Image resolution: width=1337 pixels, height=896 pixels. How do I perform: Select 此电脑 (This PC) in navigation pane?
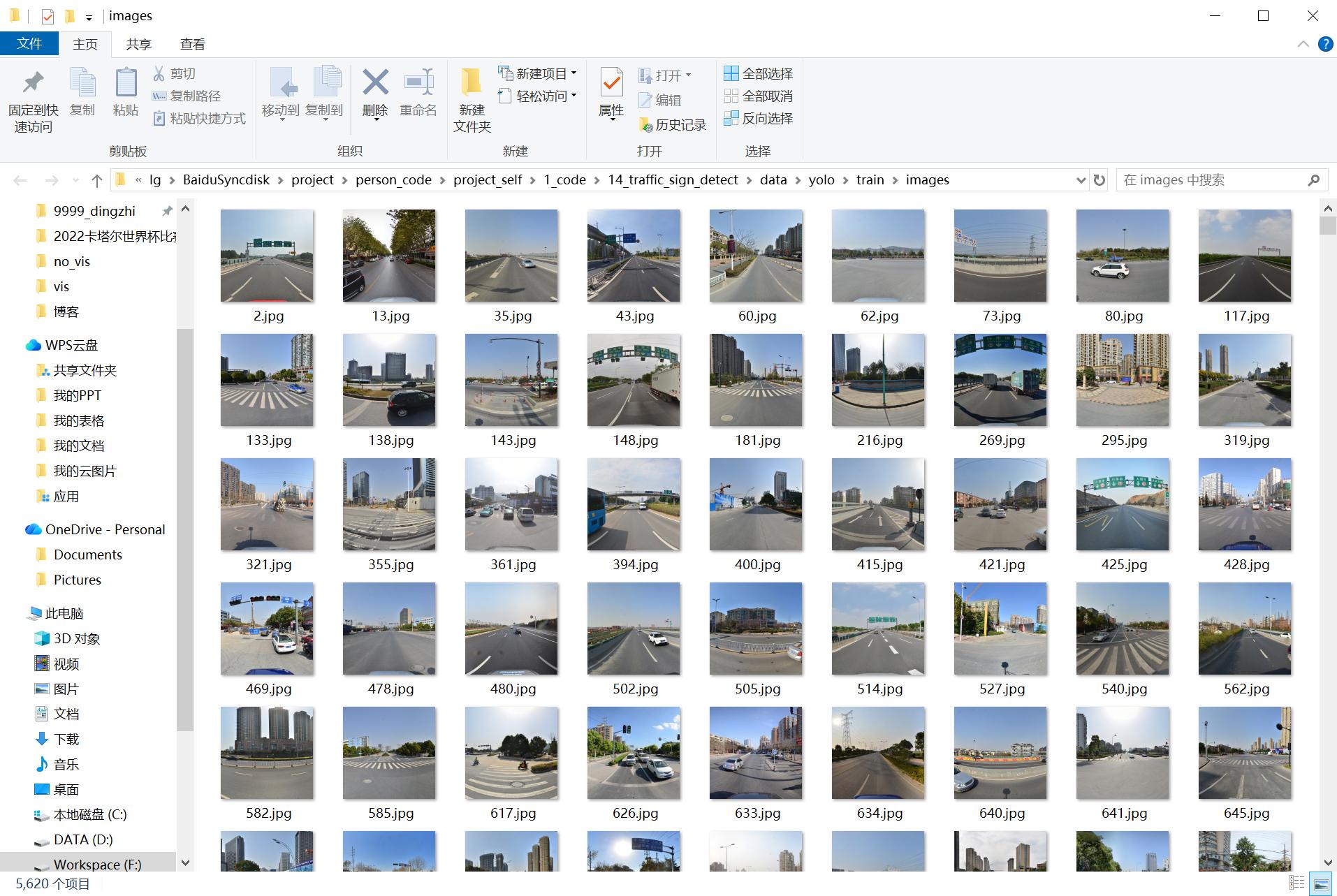pos(64,613)
